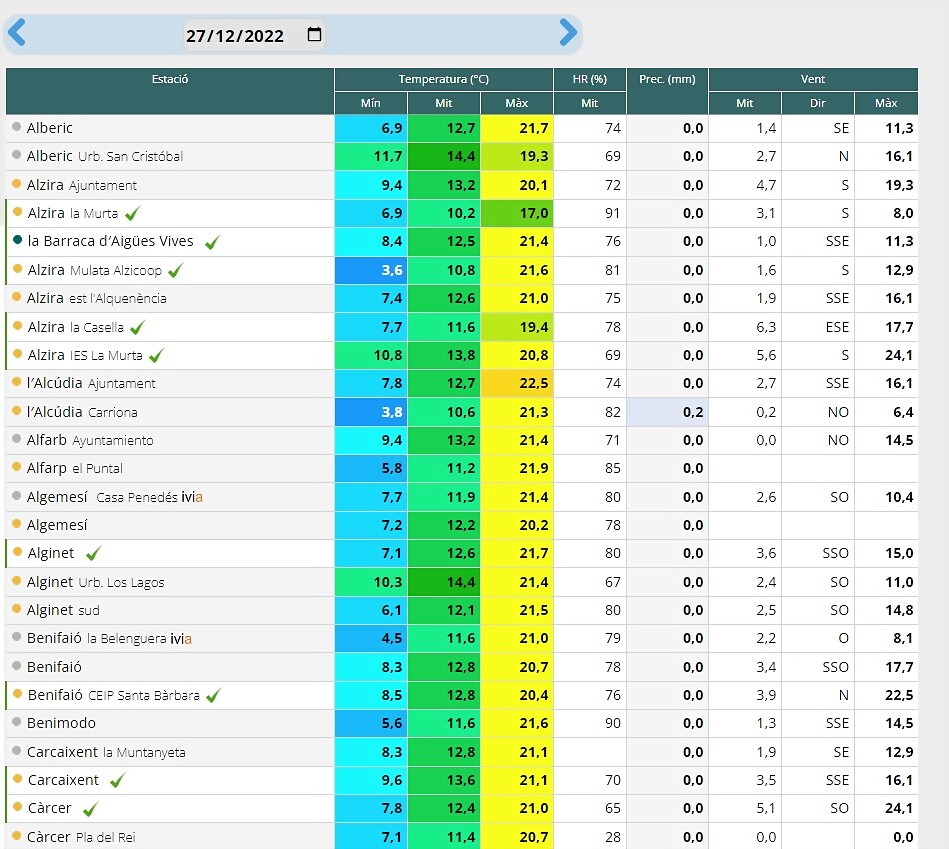Open the Benifaió station link
The image size is (949, 849).
[x=54, y=667]
